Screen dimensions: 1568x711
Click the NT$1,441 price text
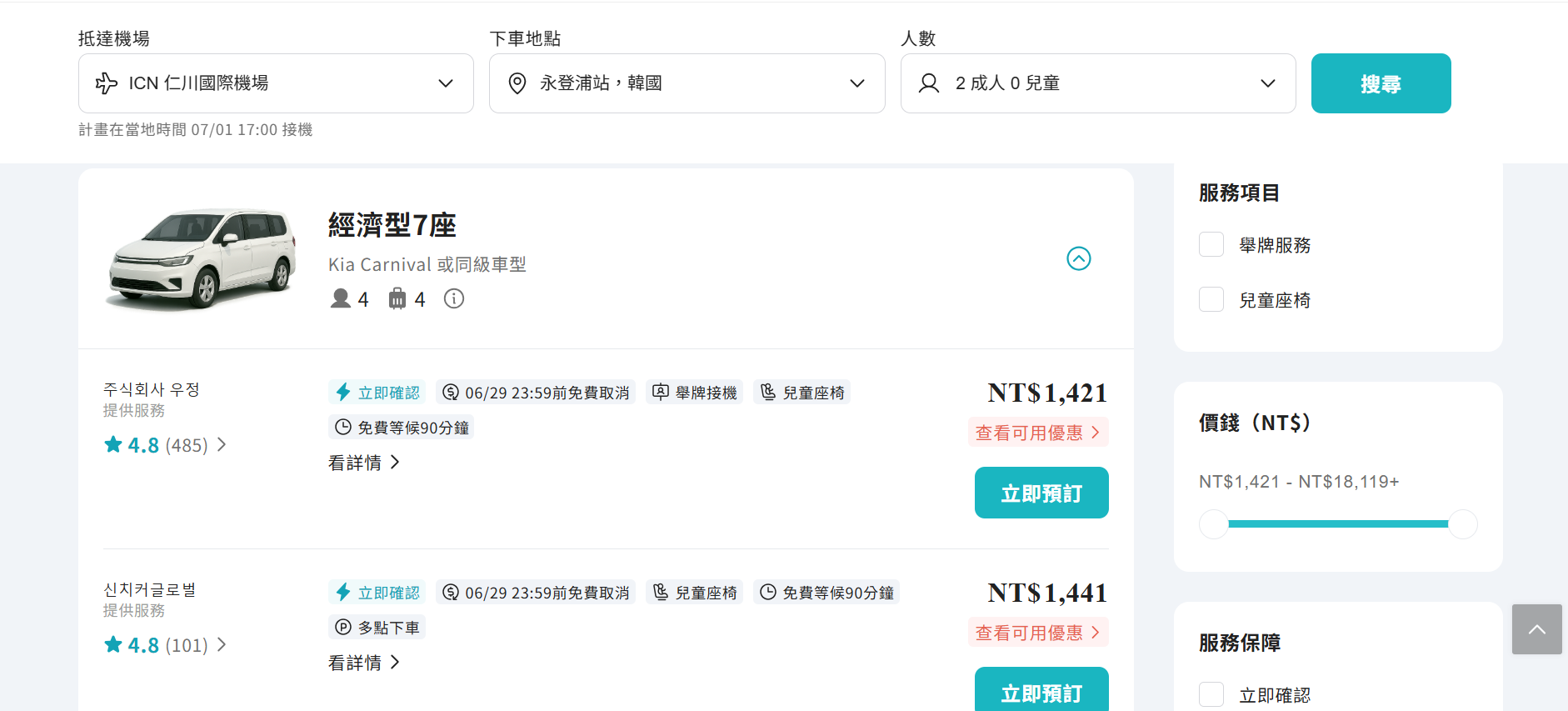1047,593
